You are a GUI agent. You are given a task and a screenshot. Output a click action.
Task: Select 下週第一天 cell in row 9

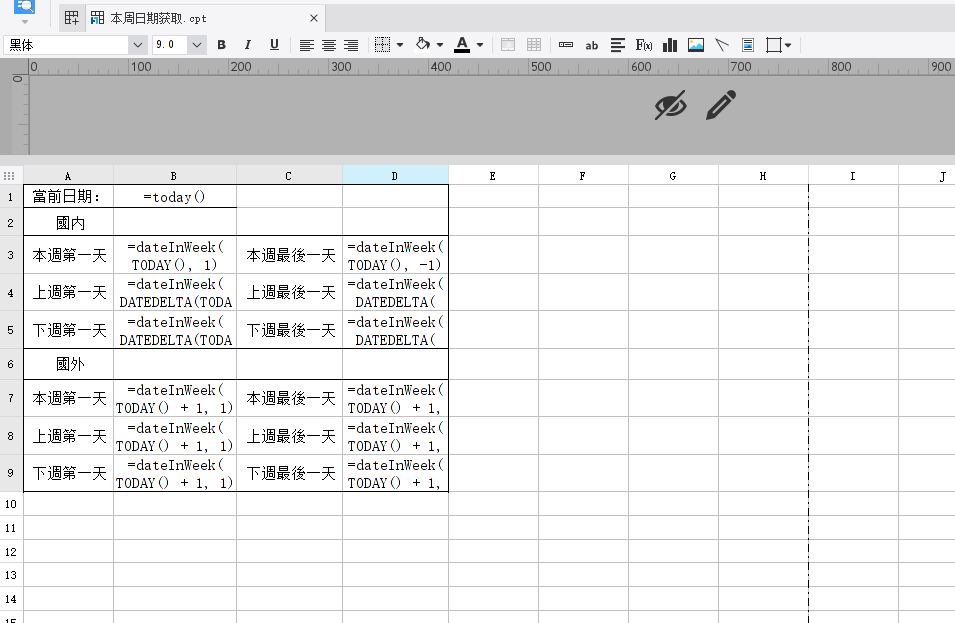coord(68,473)
